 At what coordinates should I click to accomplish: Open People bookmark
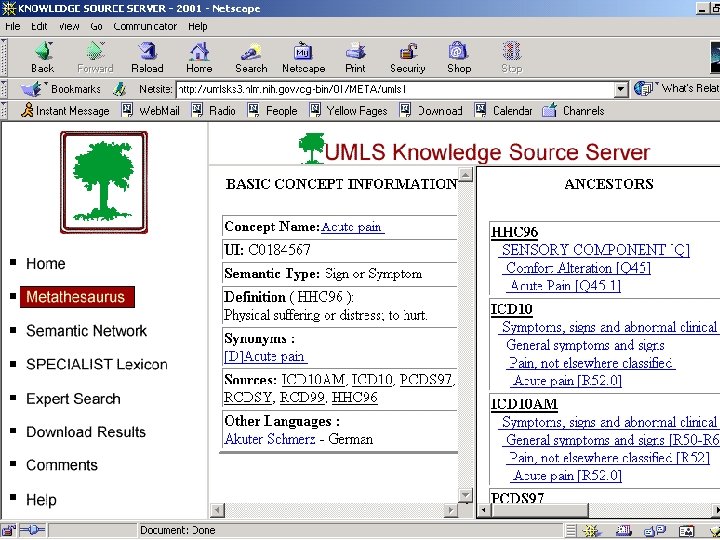tap(273, 111)
